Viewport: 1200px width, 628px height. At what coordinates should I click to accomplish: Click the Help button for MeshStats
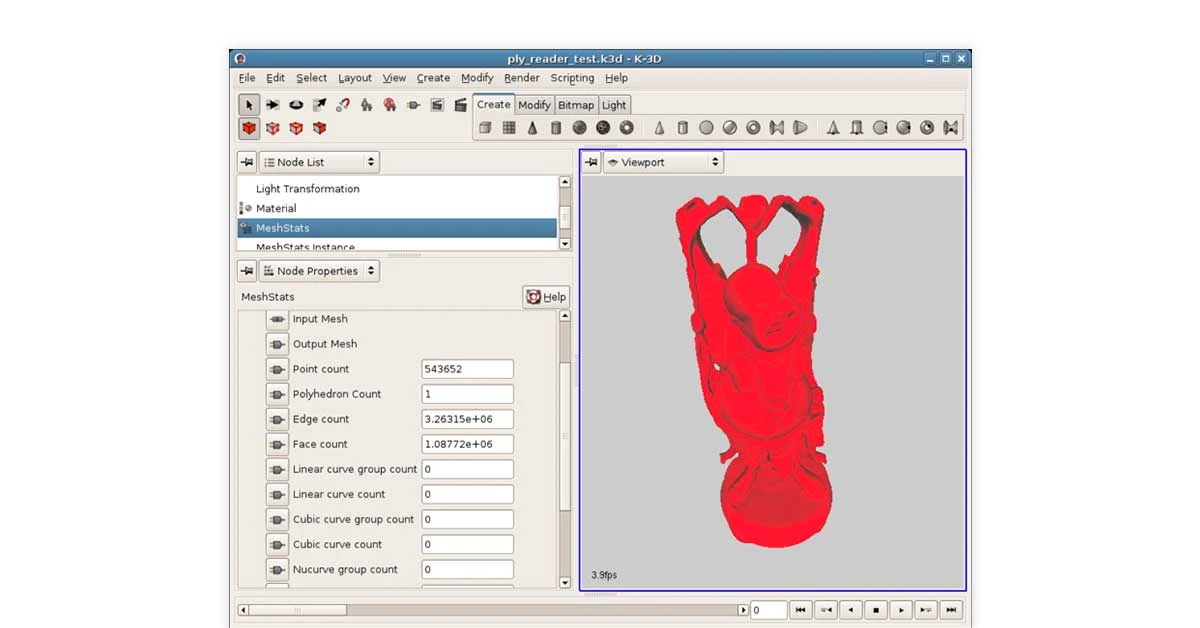[x=545, y=296]
